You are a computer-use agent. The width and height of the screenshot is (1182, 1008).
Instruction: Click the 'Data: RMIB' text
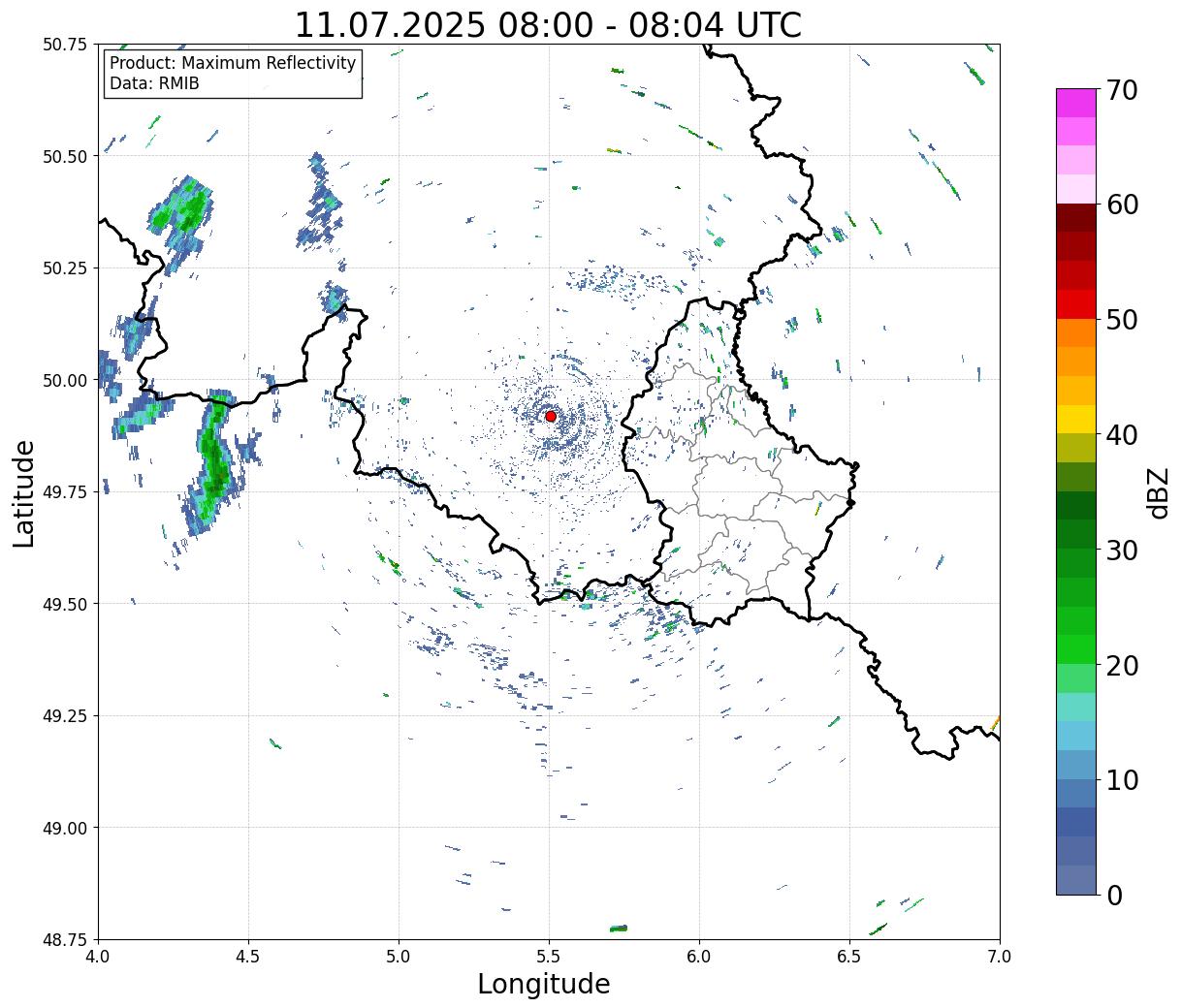(154, 83)
